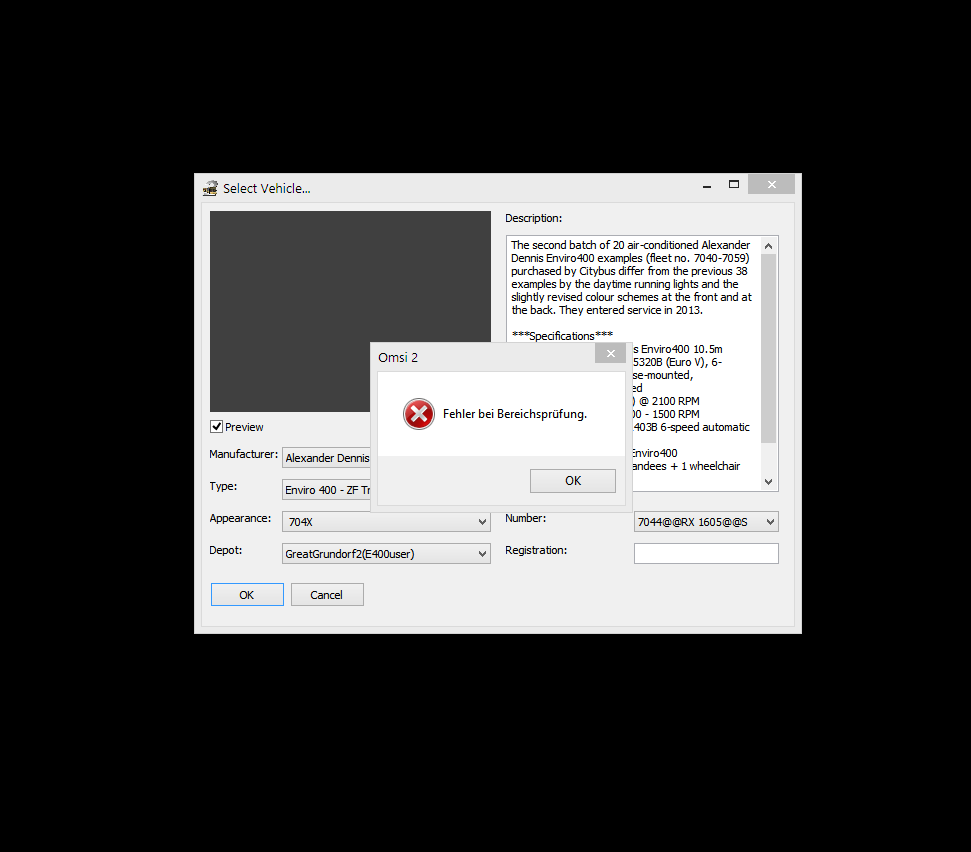Click the 'Type:' label
The width and height of the screenshot is (971, 852).
click(223, 486)
